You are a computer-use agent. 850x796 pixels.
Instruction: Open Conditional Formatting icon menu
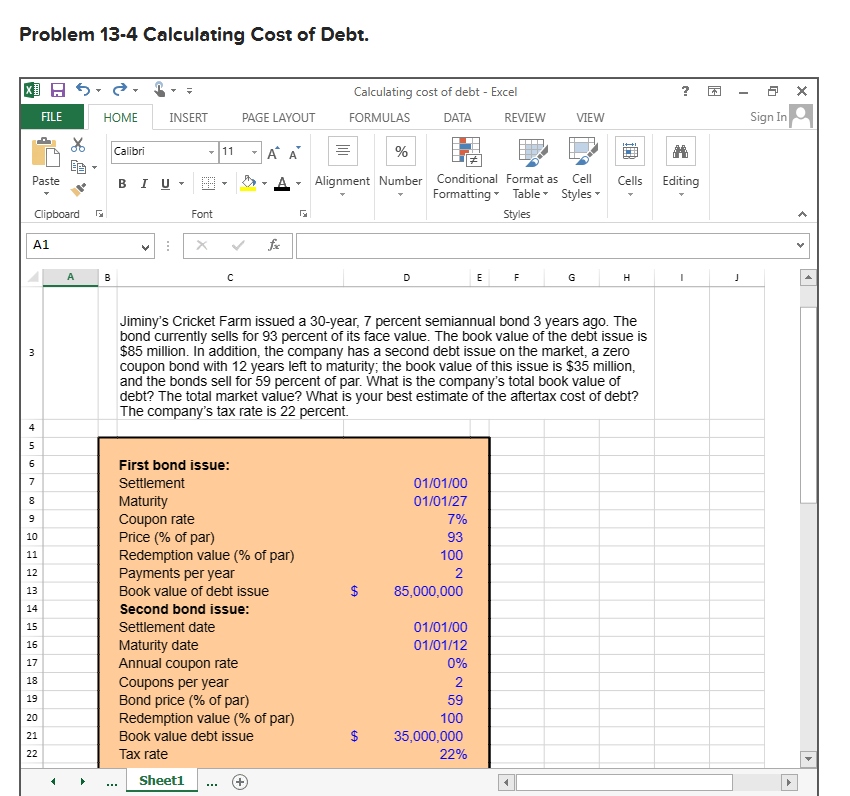[465, 151]
